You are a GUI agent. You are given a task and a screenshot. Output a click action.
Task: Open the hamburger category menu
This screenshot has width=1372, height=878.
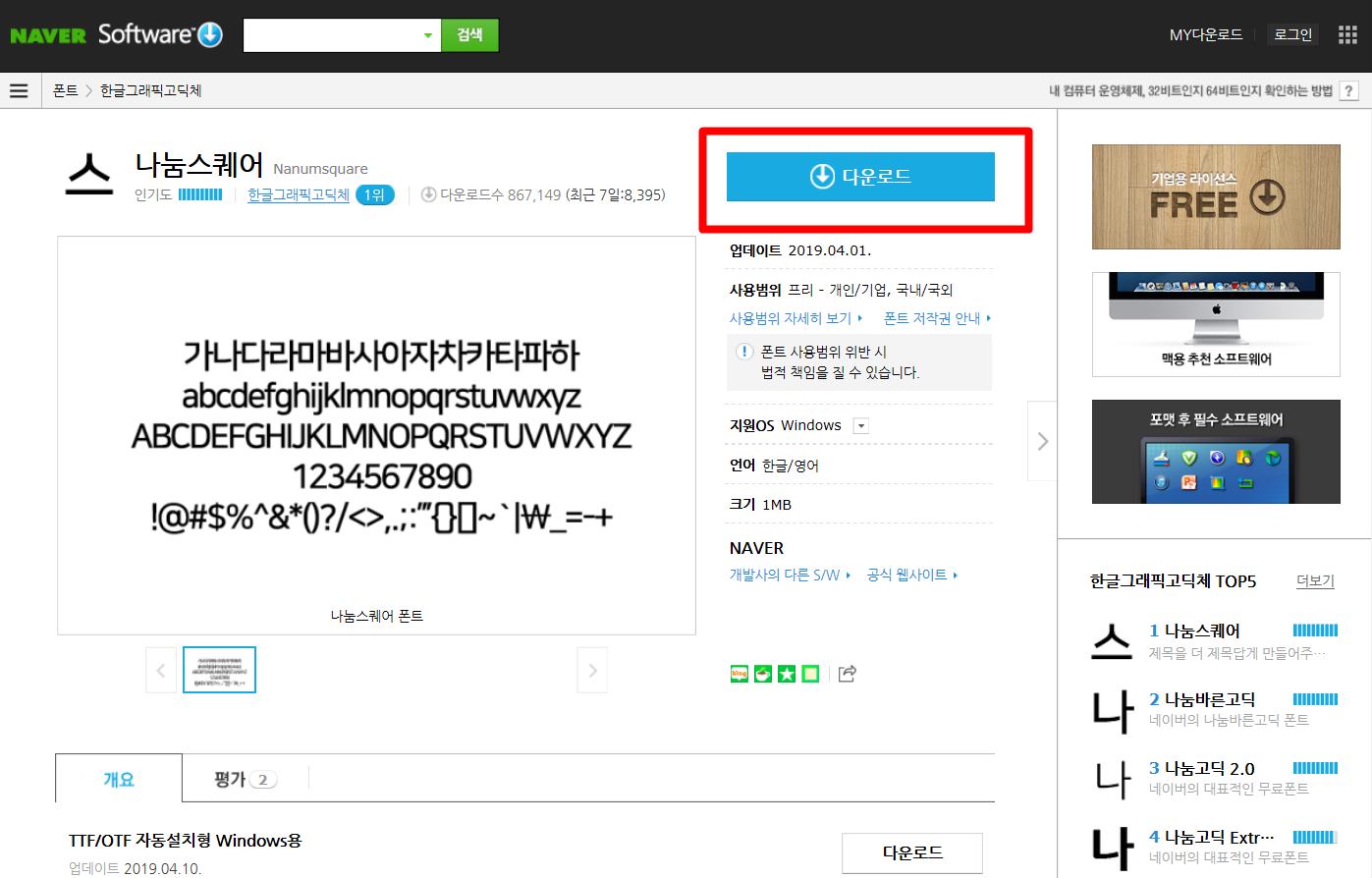point(19,90)
